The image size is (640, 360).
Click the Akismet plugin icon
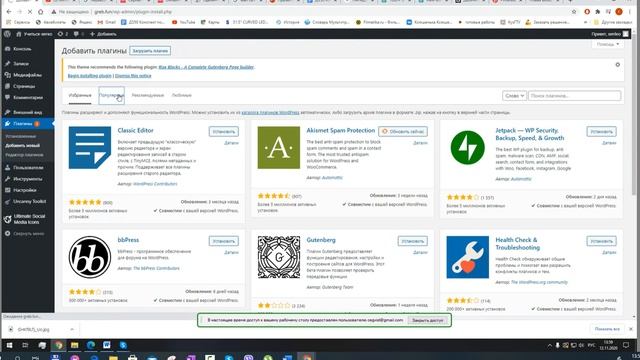(279, 148)
